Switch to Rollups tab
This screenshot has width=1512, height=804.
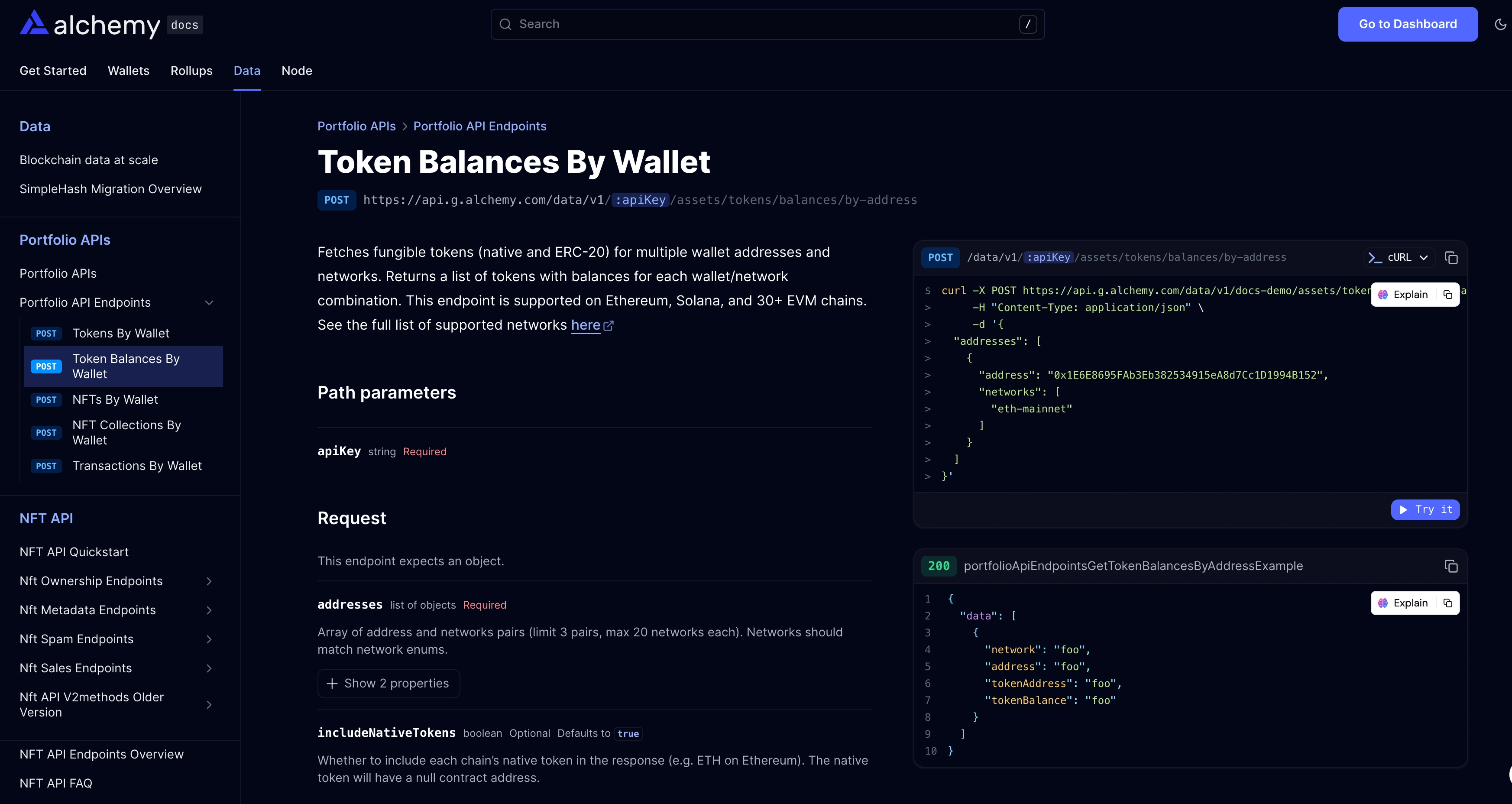pyautogui.click(x=191, y=71)
